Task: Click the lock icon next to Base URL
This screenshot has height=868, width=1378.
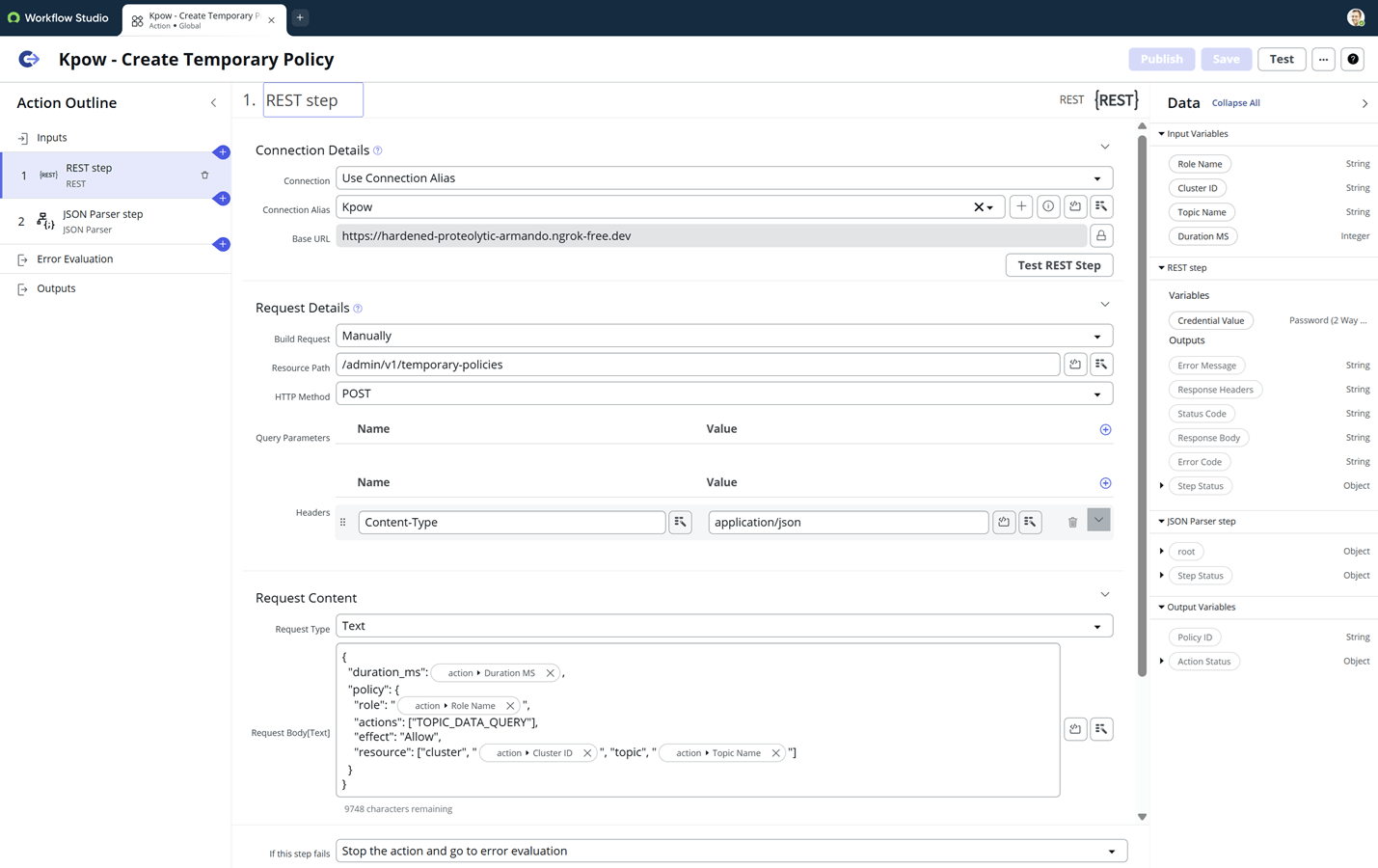Action: (x=1101, y=235)
